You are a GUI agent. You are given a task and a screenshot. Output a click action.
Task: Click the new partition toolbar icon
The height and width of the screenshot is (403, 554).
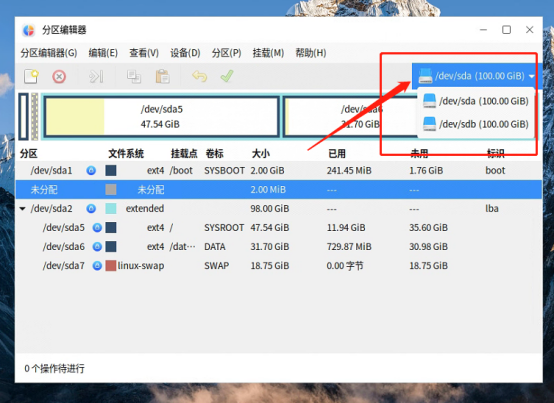31,76
